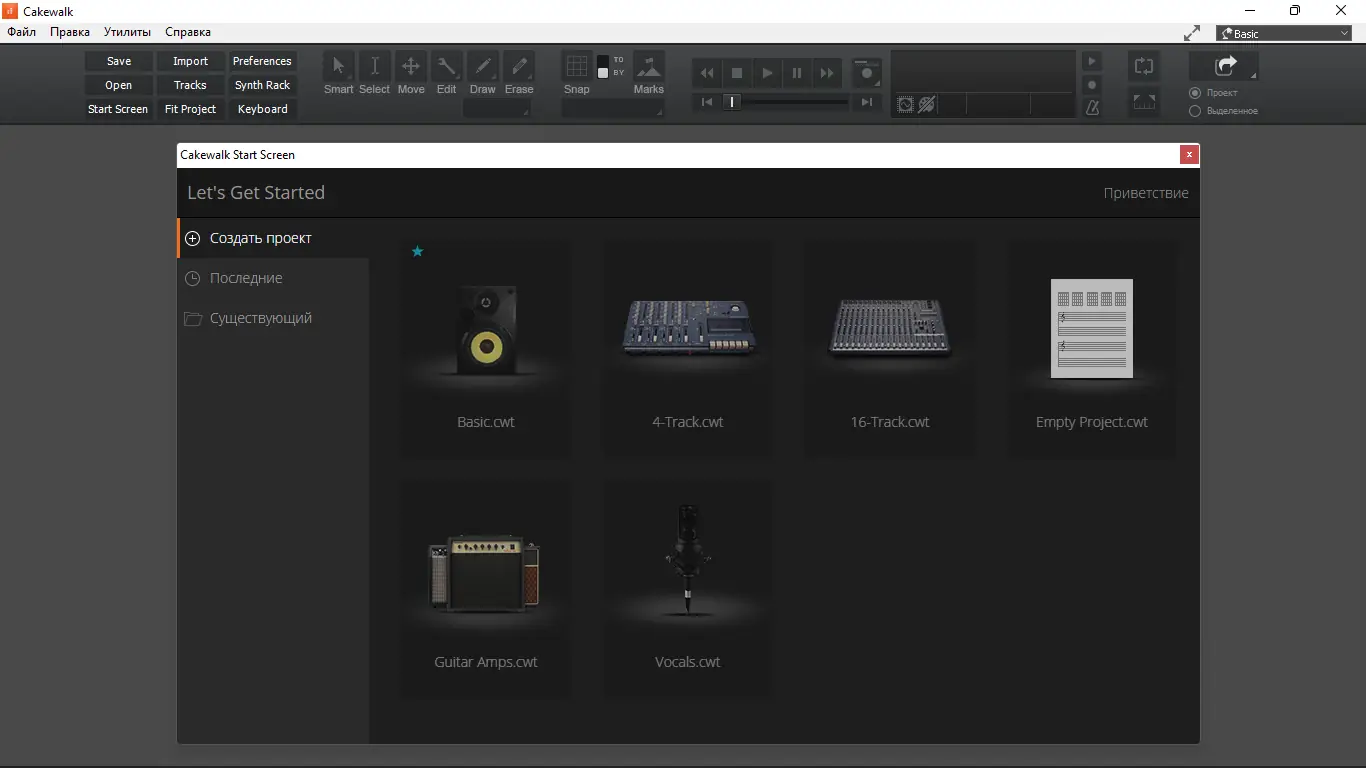Pick the Erase tool
Screen dimensions: 1366x768
519,67
